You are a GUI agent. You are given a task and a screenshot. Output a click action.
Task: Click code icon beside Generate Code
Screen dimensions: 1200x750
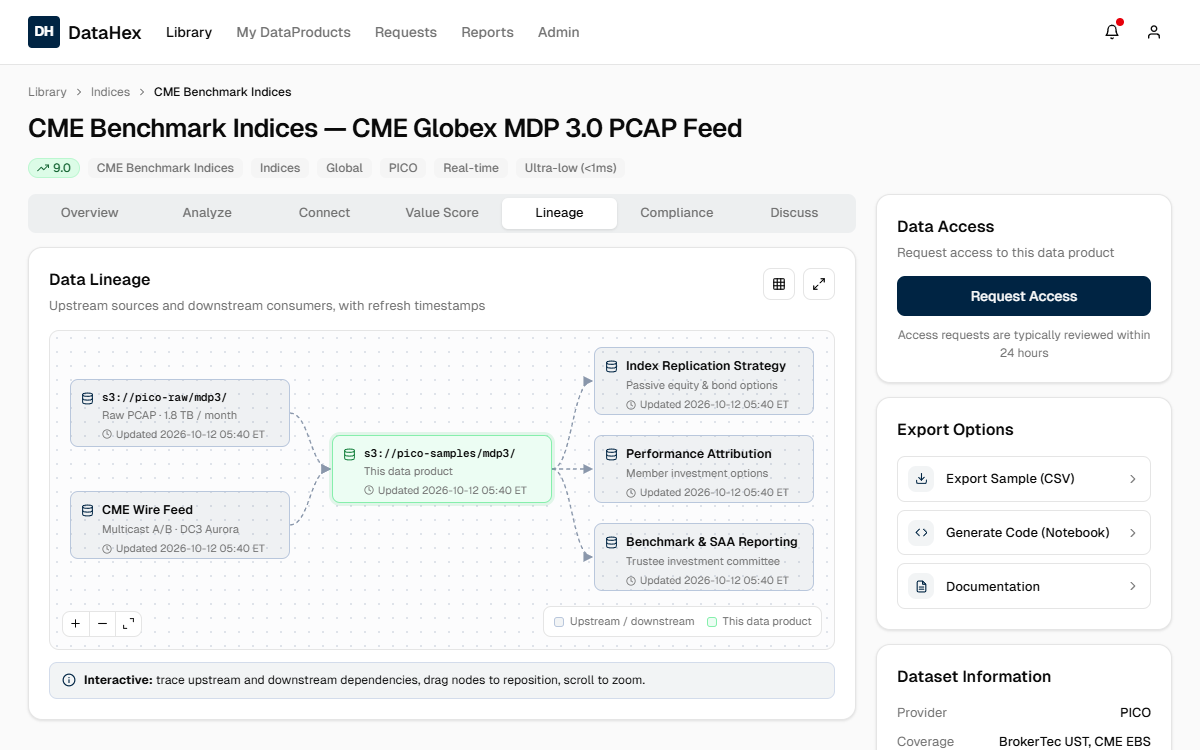(x=921, y=533)
